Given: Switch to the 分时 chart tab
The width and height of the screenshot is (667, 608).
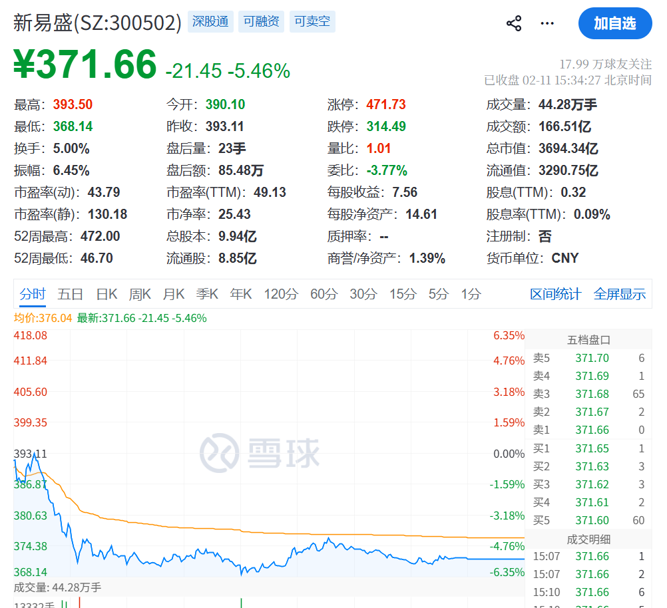Looking at the screenshot, I should click(x=33, y=294).
